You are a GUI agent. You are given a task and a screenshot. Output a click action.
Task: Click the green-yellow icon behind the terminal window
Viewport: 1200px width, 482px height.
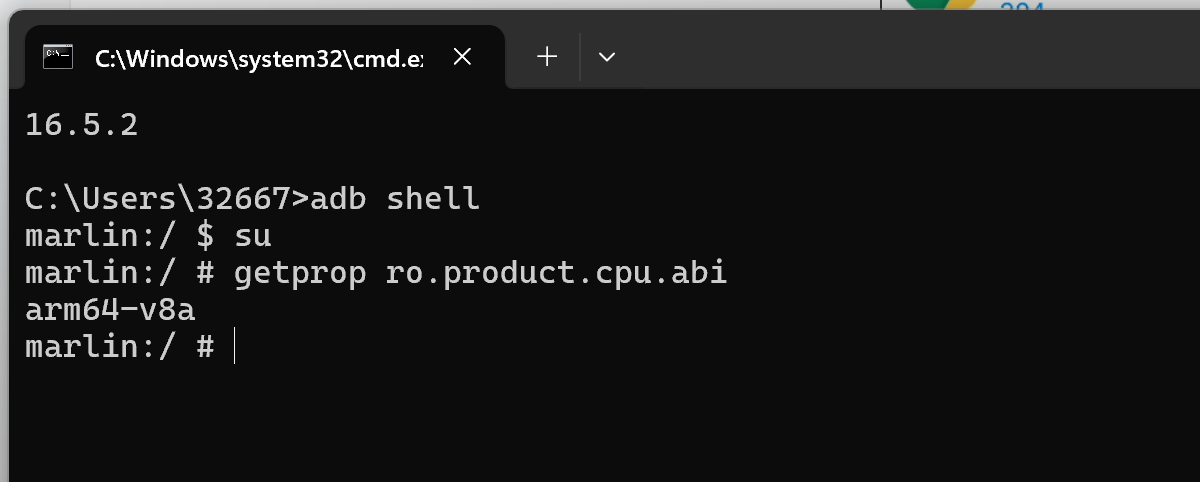point(940,5)
